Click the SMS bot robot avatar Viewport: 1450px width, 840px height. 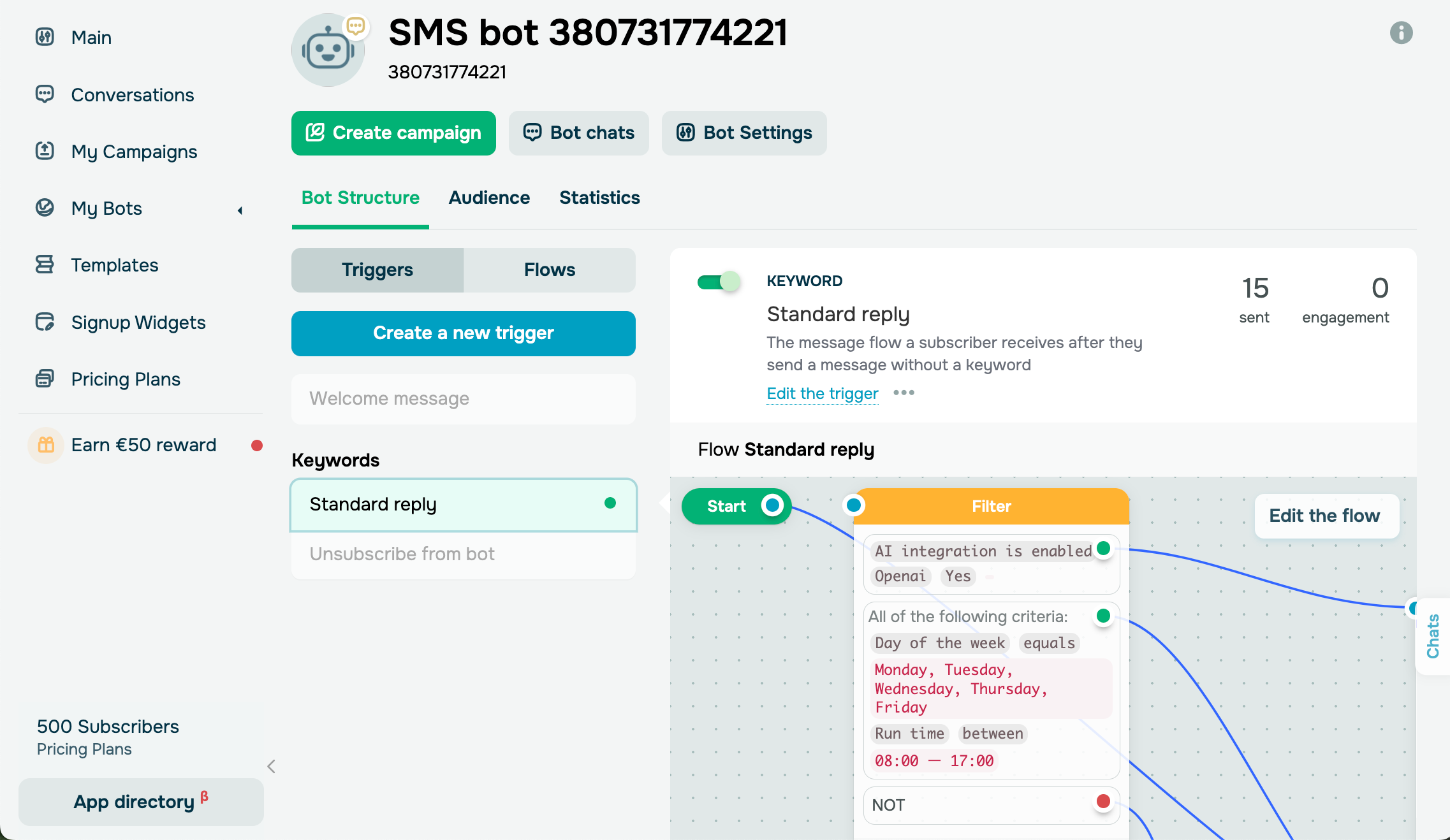click(328, 50)
